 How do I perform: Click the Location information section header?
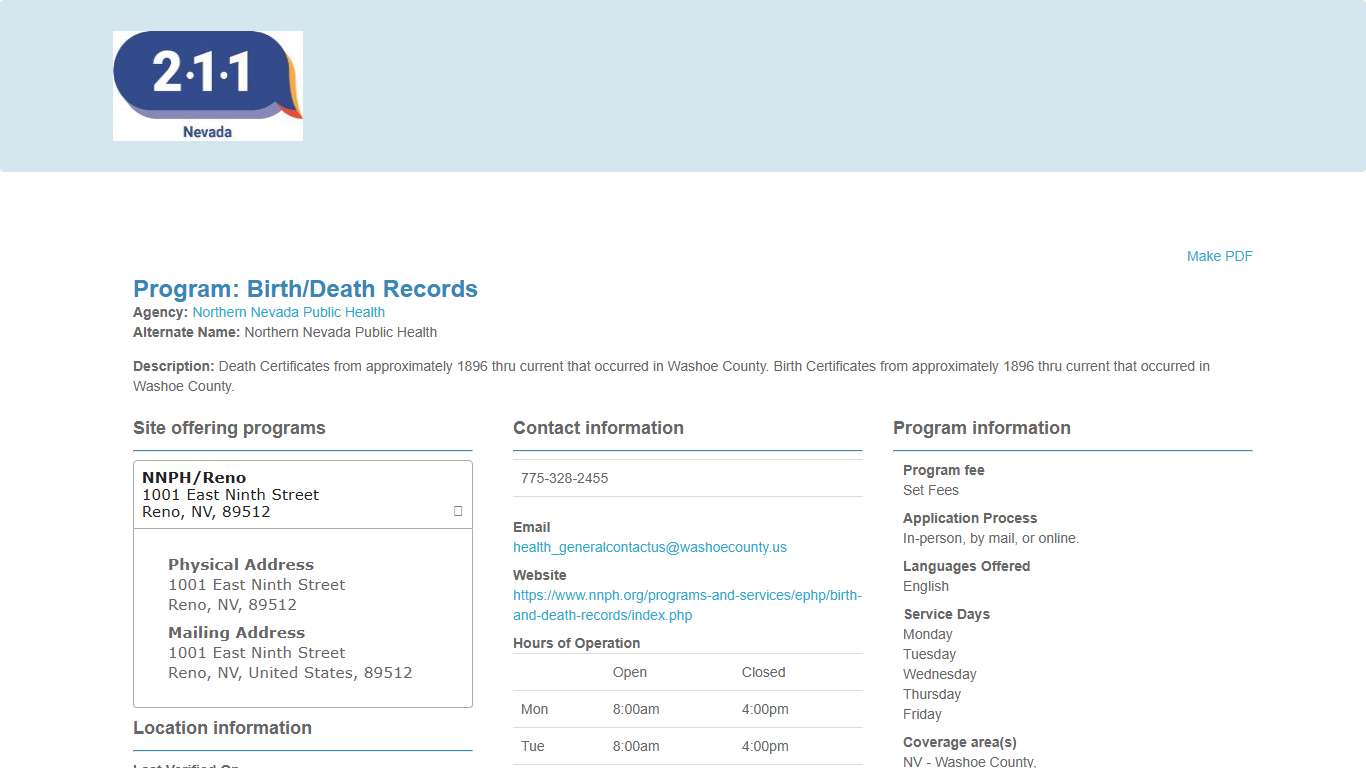(222, 728)
